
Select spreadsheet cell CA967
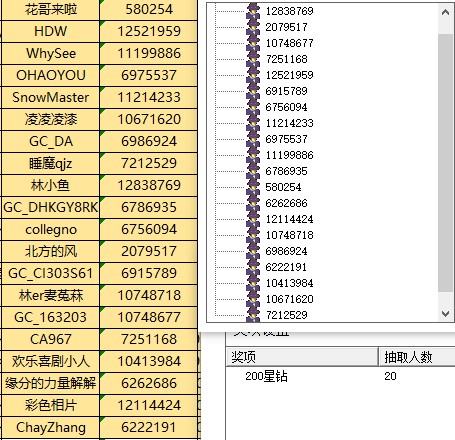(51, 339)
